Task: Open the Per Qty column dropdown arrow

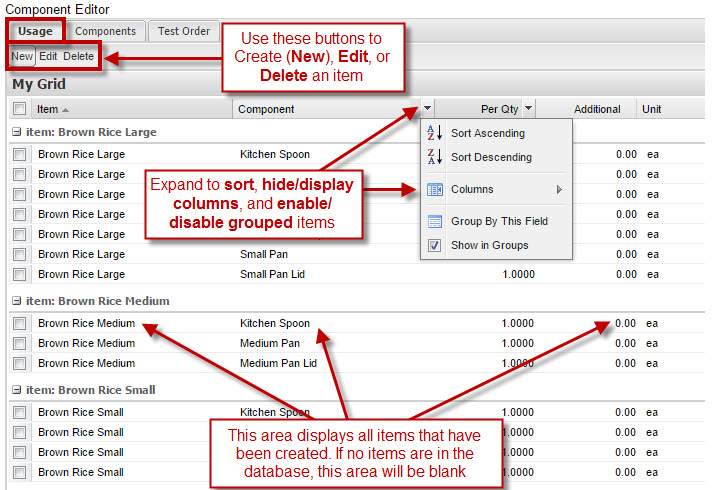Action: 529,109
